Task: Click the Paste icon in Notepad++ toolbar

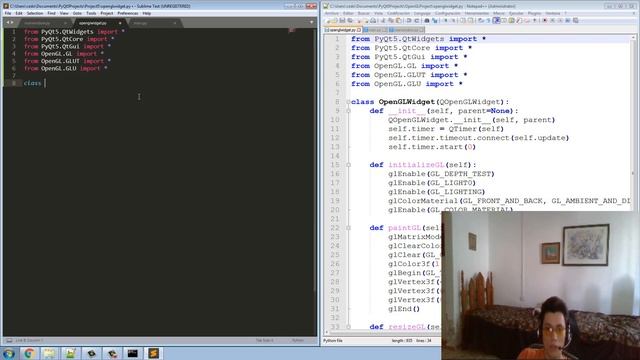Action: (x=398, y=20)
